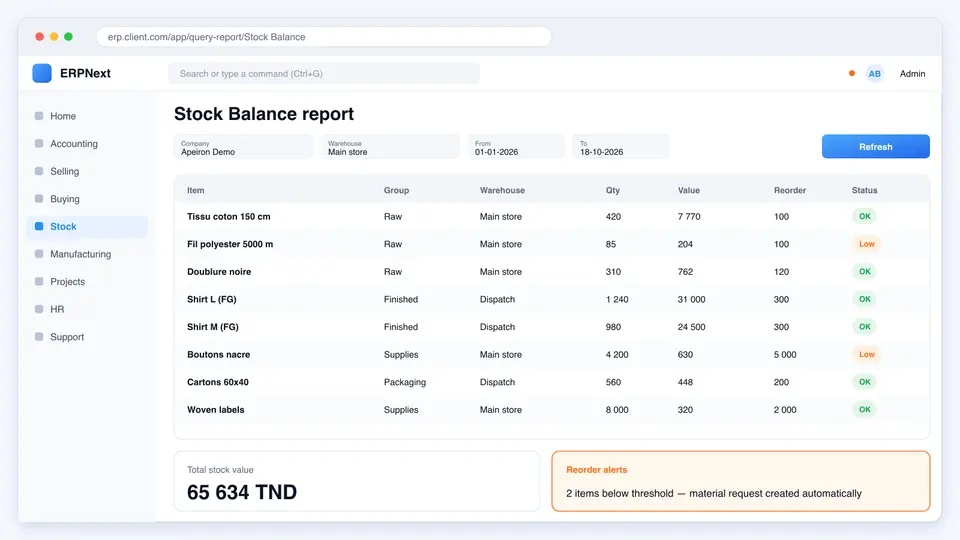Click the OK status of Shirt L (FG)
Screen dimensions: 960x540
864,299
